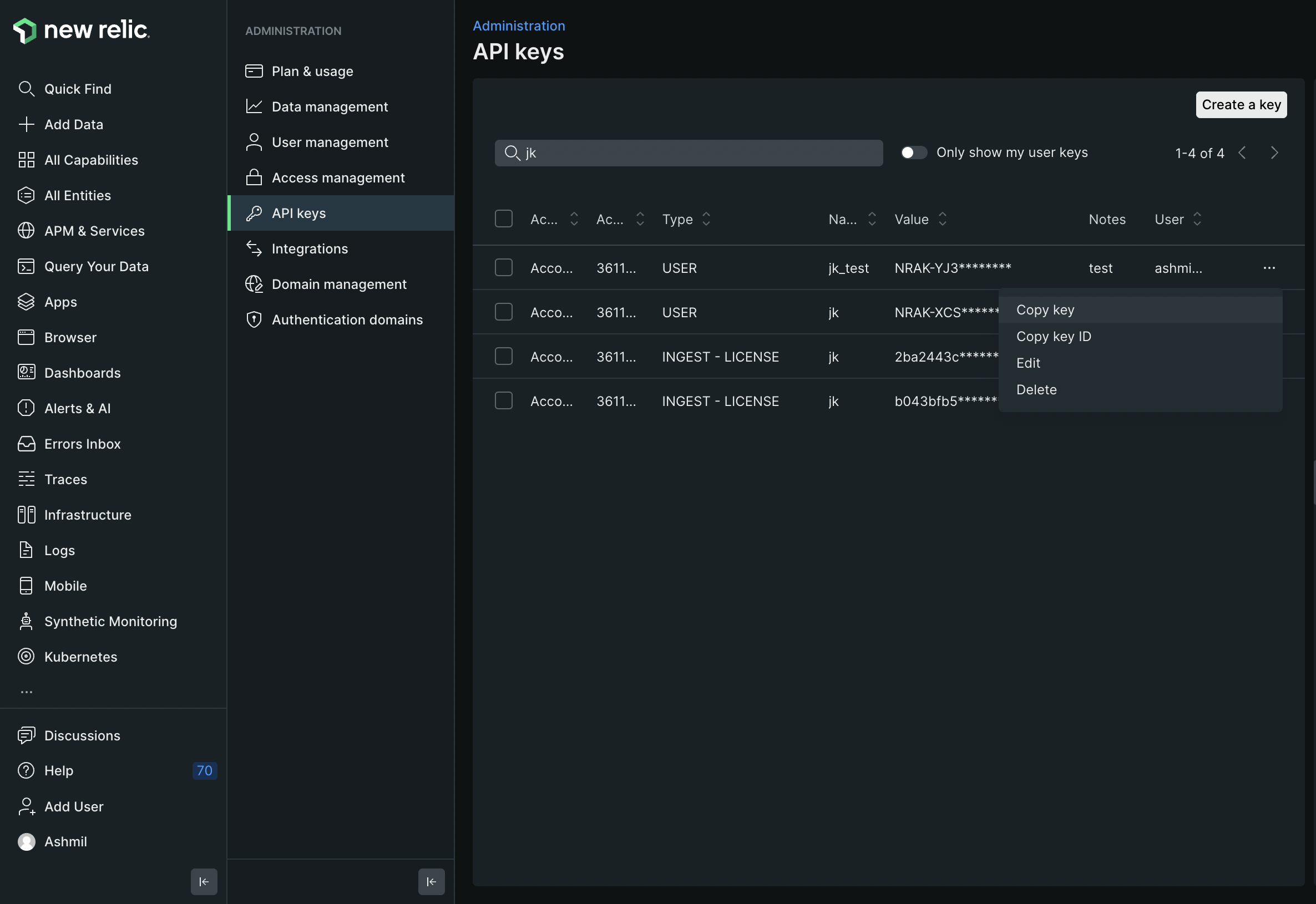Toggle Only show my user keys
Screen dimensions: 1316x904
pos(914,153)
